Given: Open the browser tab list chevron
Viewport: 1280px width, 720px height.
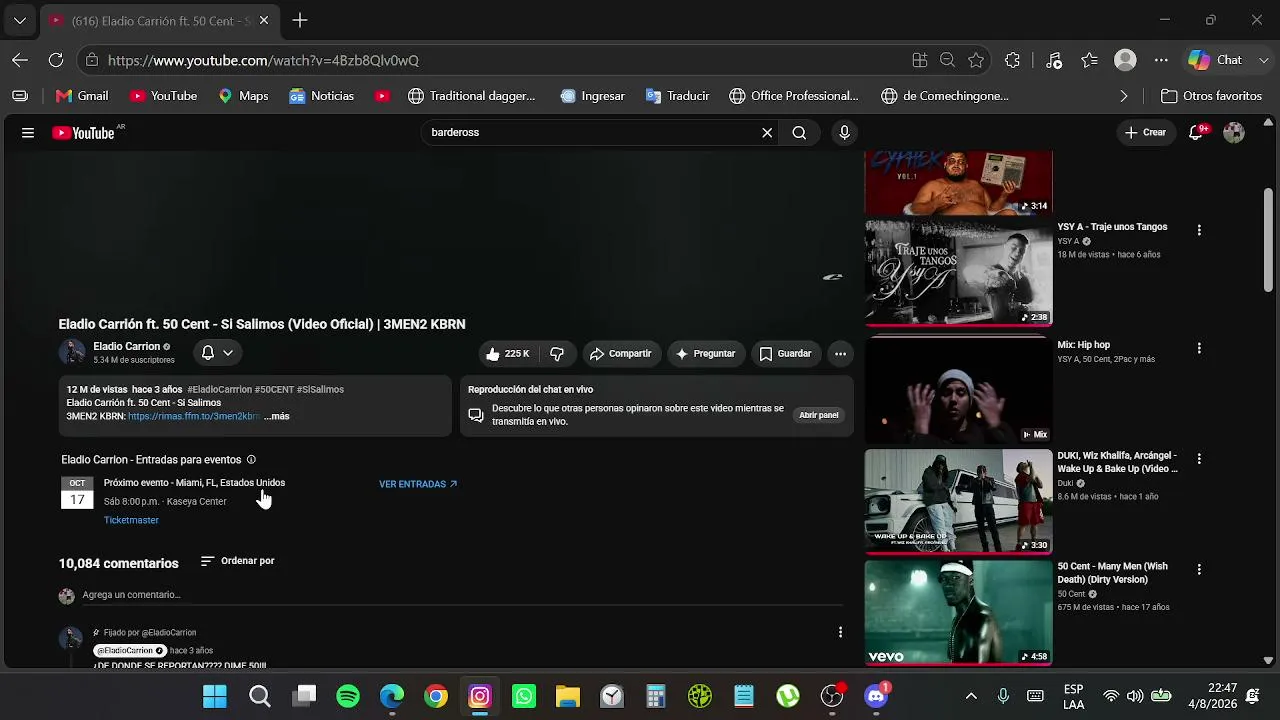Looking at the screenshot, I should (19, 20).
